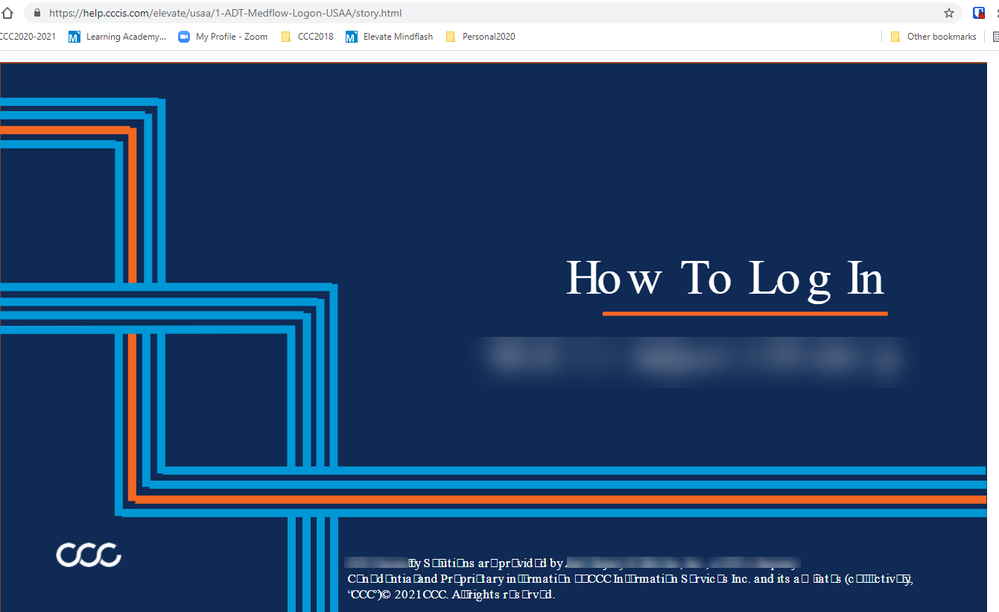Click the How To Log In title
Viewport: 999px width, 612px height.
point(725,279)
